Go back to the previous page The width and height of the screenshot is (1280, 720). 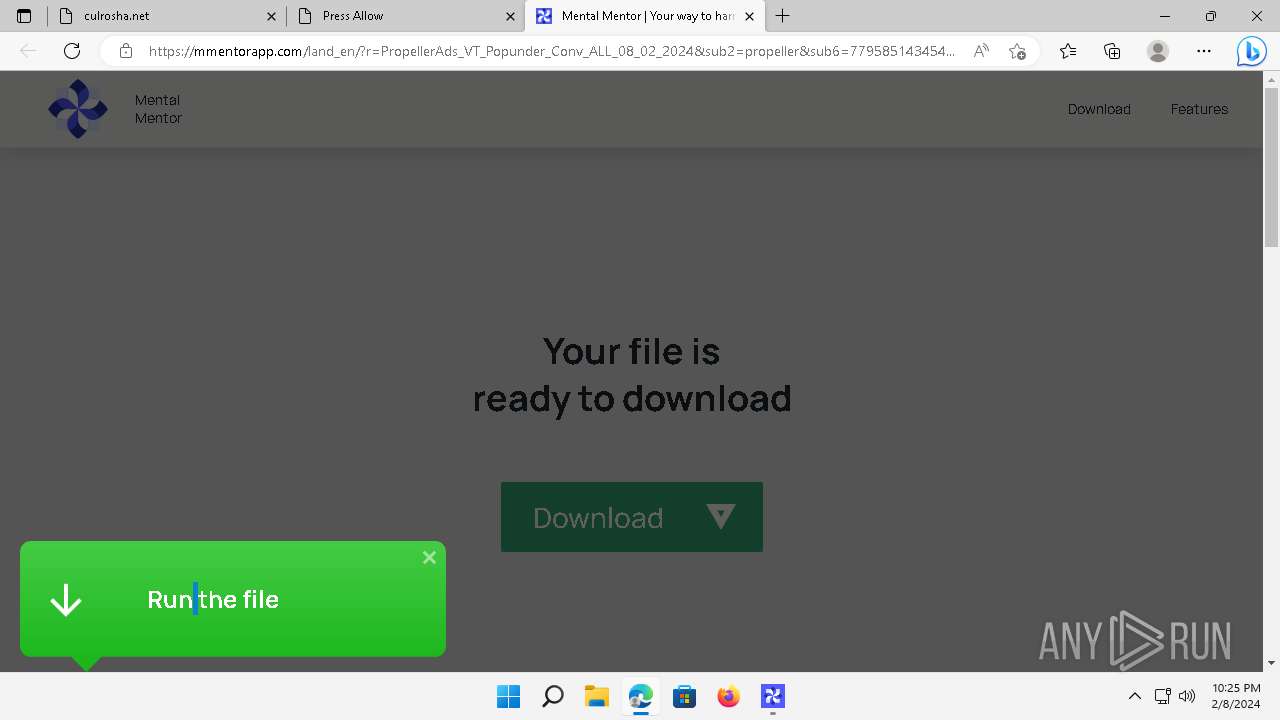point(28,51)
